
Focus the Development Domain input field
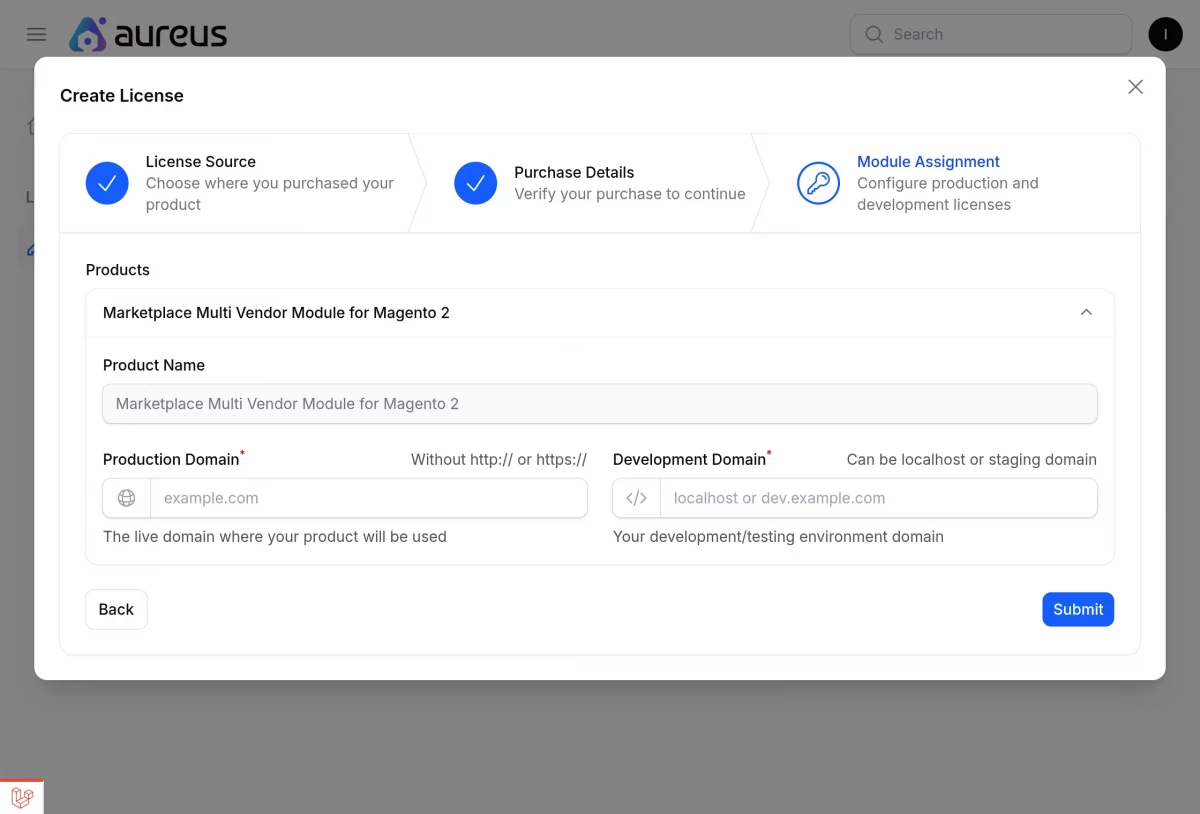[x=878, y=498]
